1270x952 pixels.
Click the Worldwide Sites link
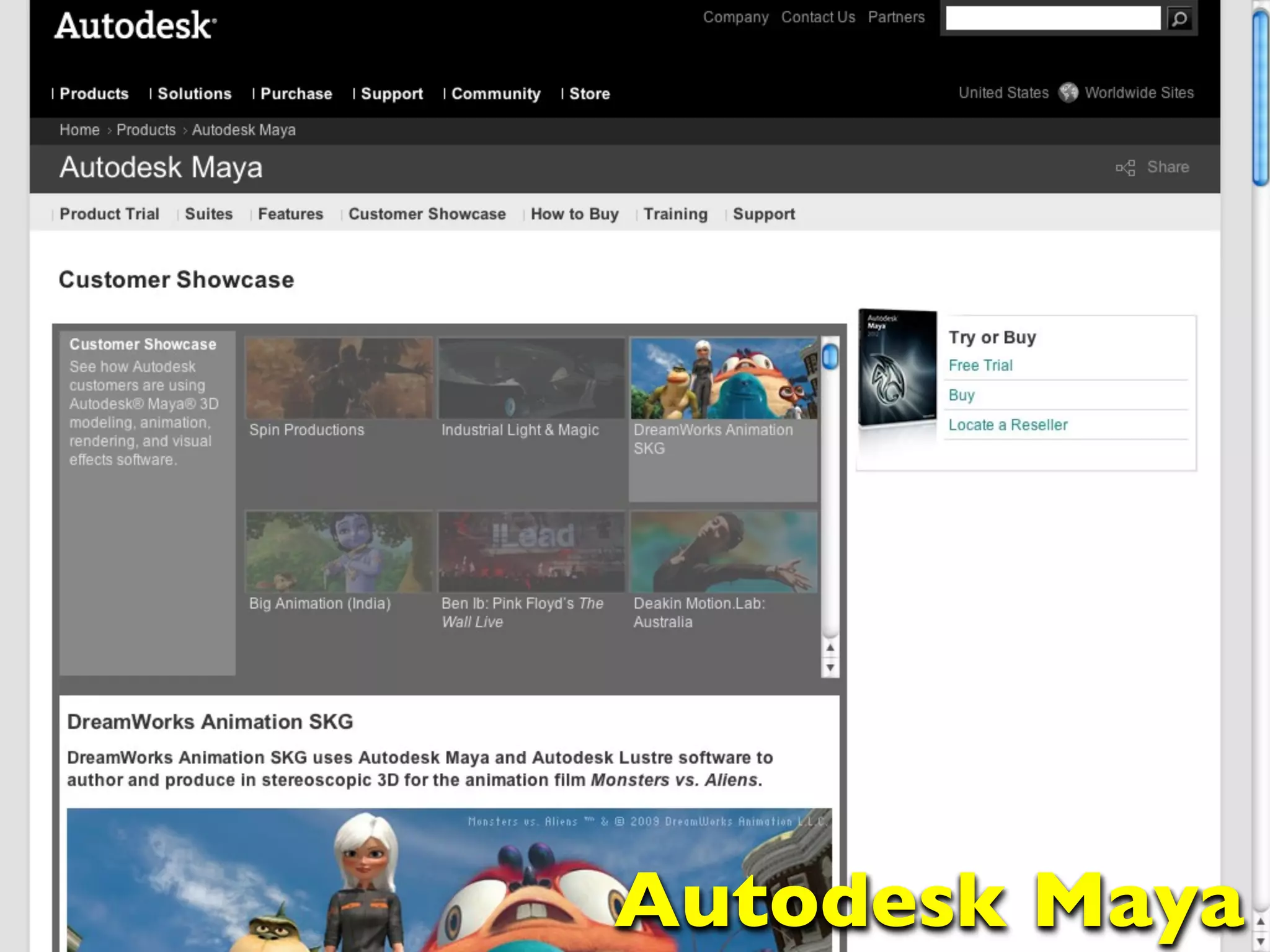point(1139,93)
